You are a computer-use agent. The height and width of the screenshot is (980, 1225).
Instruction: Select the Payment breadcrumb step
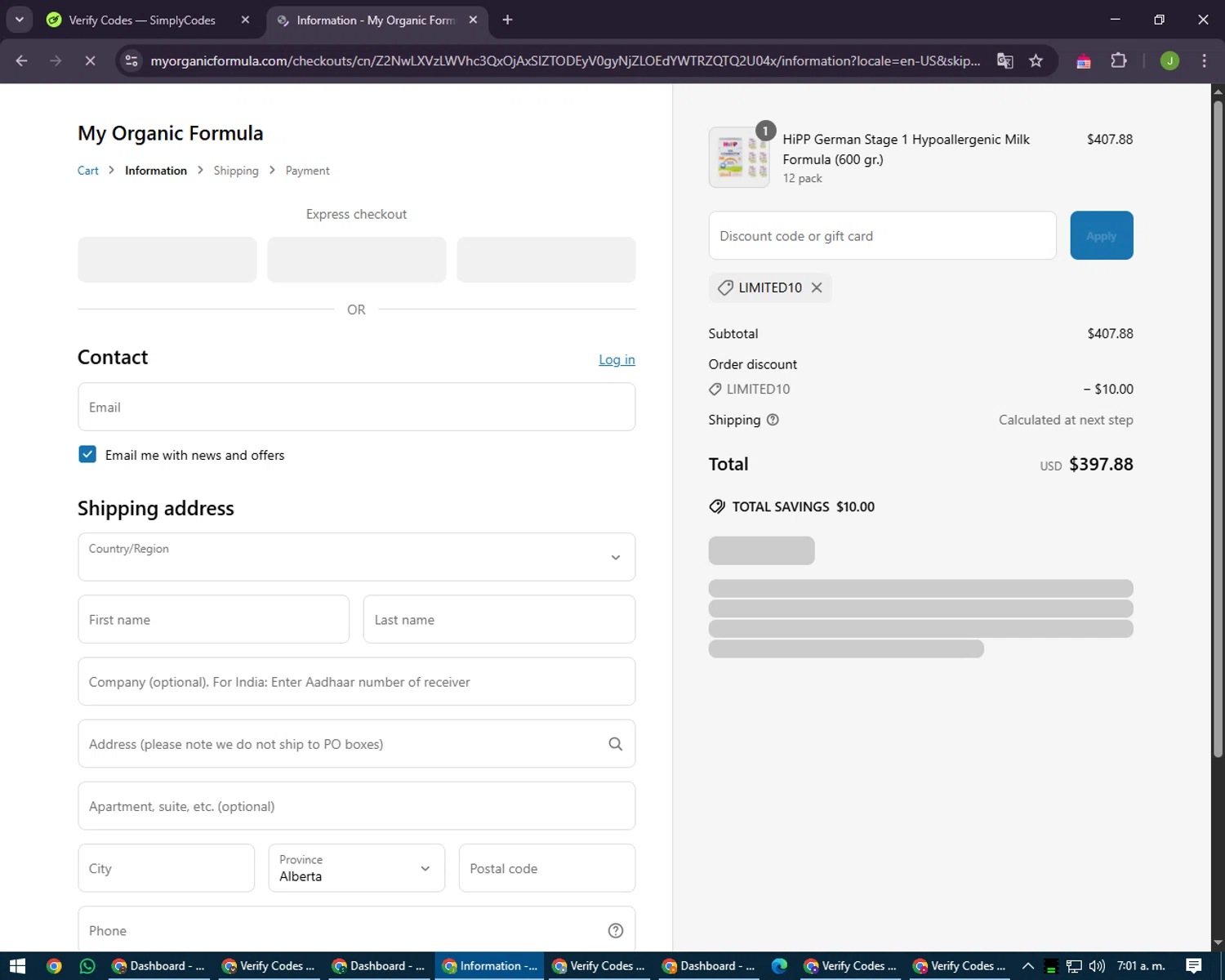coord(307,171)
